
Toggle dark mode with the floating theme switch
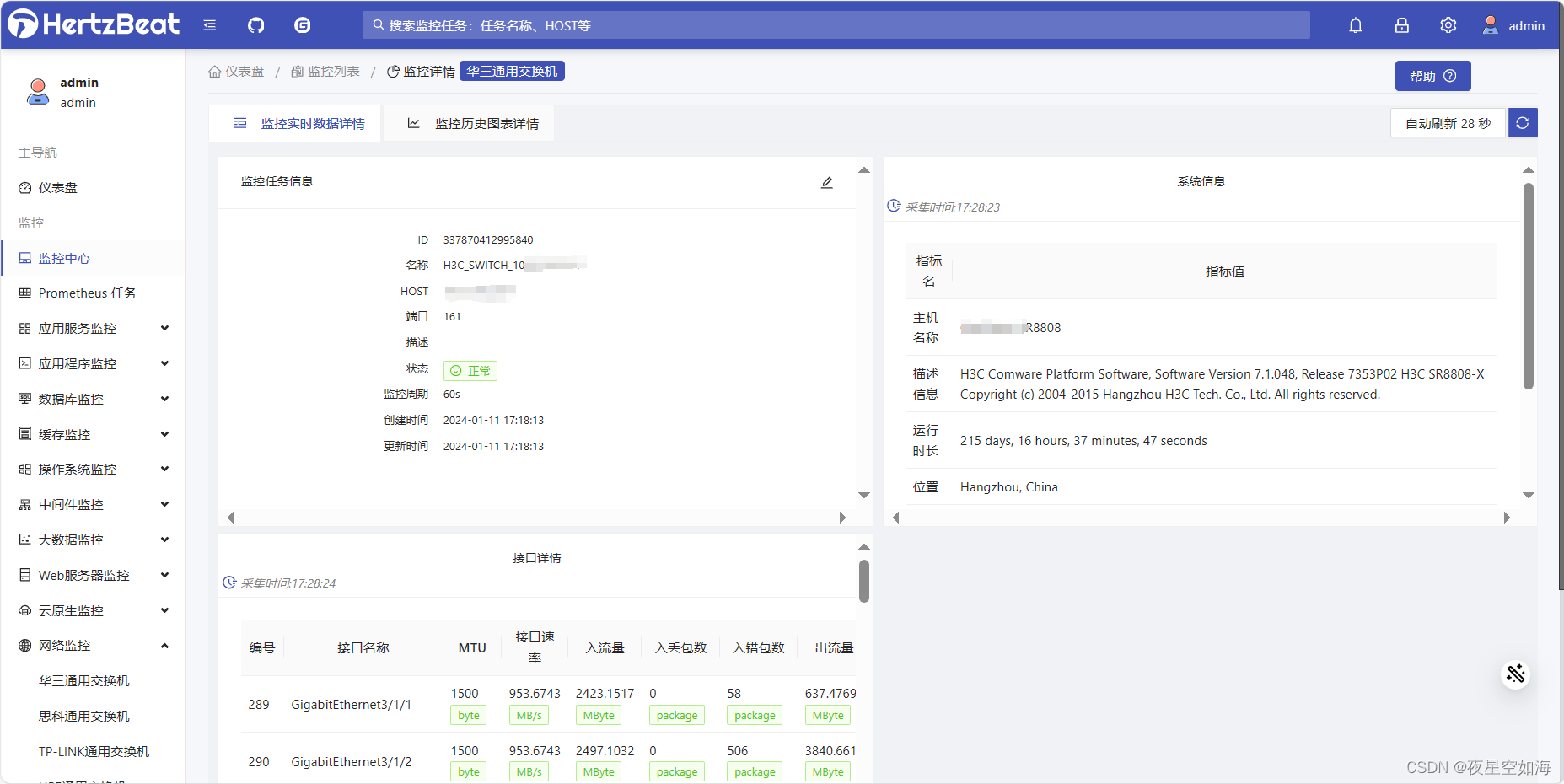point(1515,674)
